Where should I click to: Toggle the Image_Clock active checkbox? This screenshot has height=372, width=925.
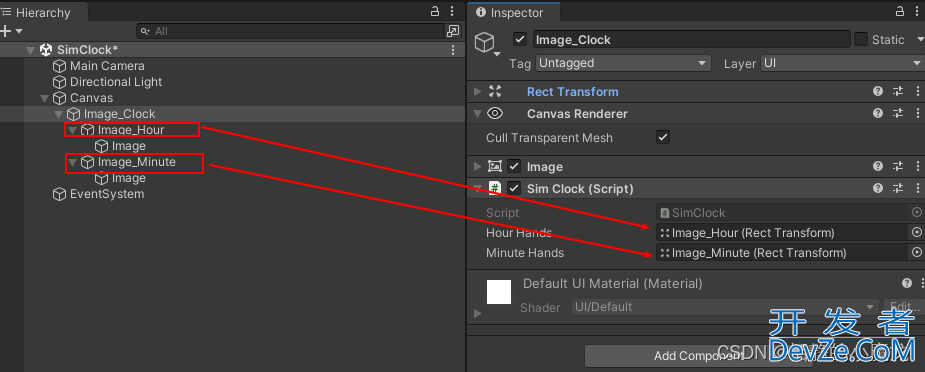(x=520, y=39)
